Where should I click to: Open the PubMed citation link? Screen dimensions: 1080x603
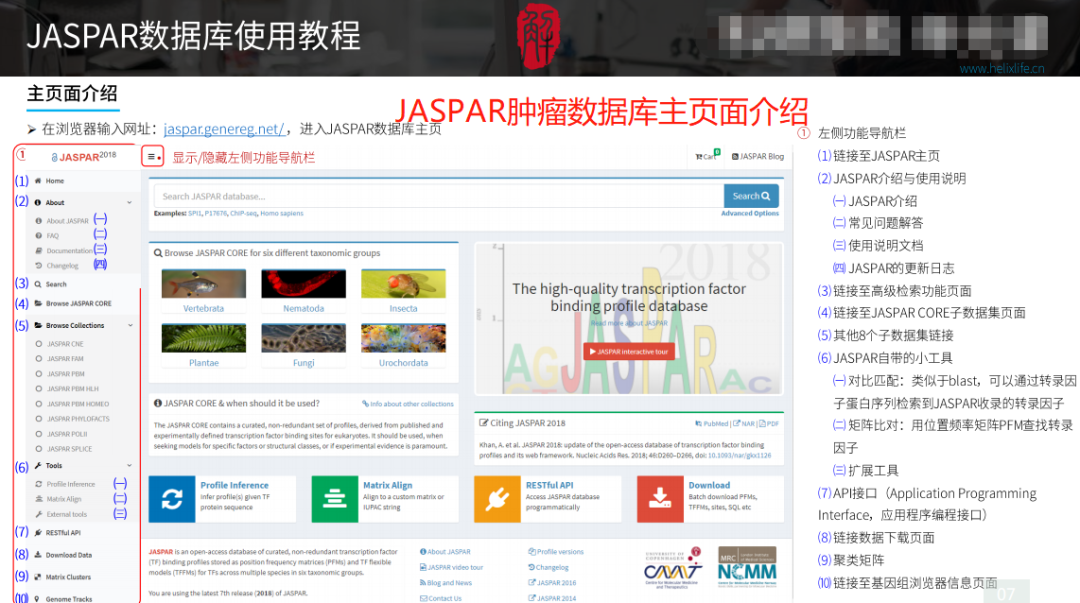(712, 424)
